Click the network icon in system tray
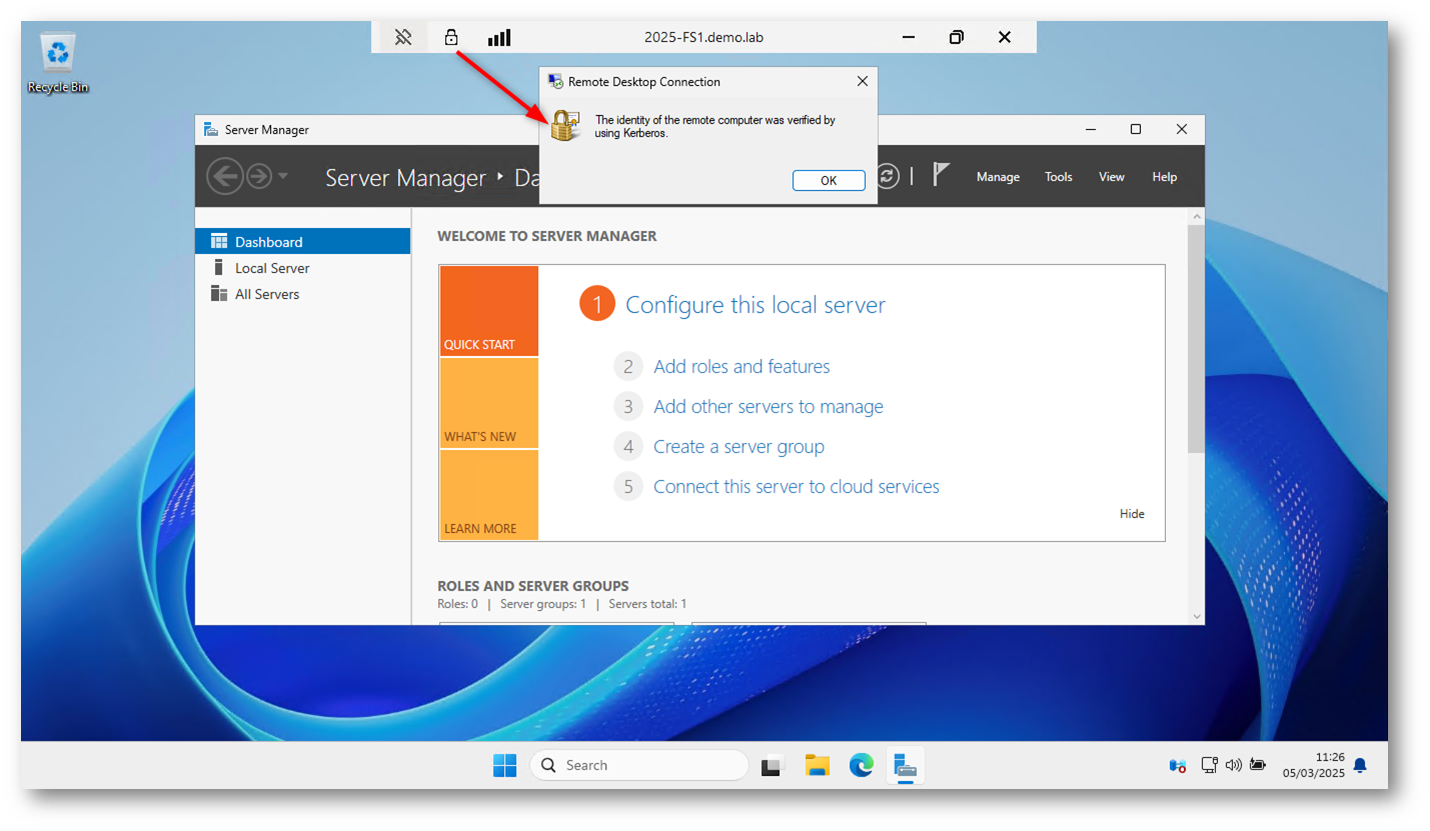Screen dimensions: 1430x831 click(1209, 765)
